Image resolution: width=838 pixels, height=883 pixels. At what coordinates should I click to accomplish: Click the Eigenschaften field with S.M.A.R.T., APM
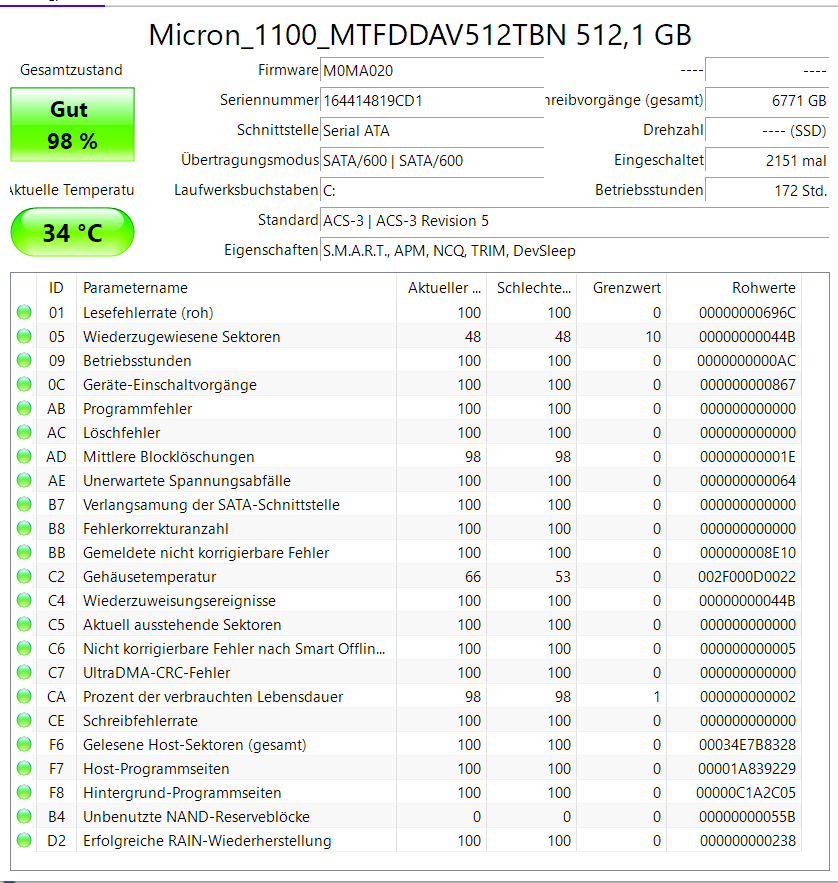click(x=574, y=251)
